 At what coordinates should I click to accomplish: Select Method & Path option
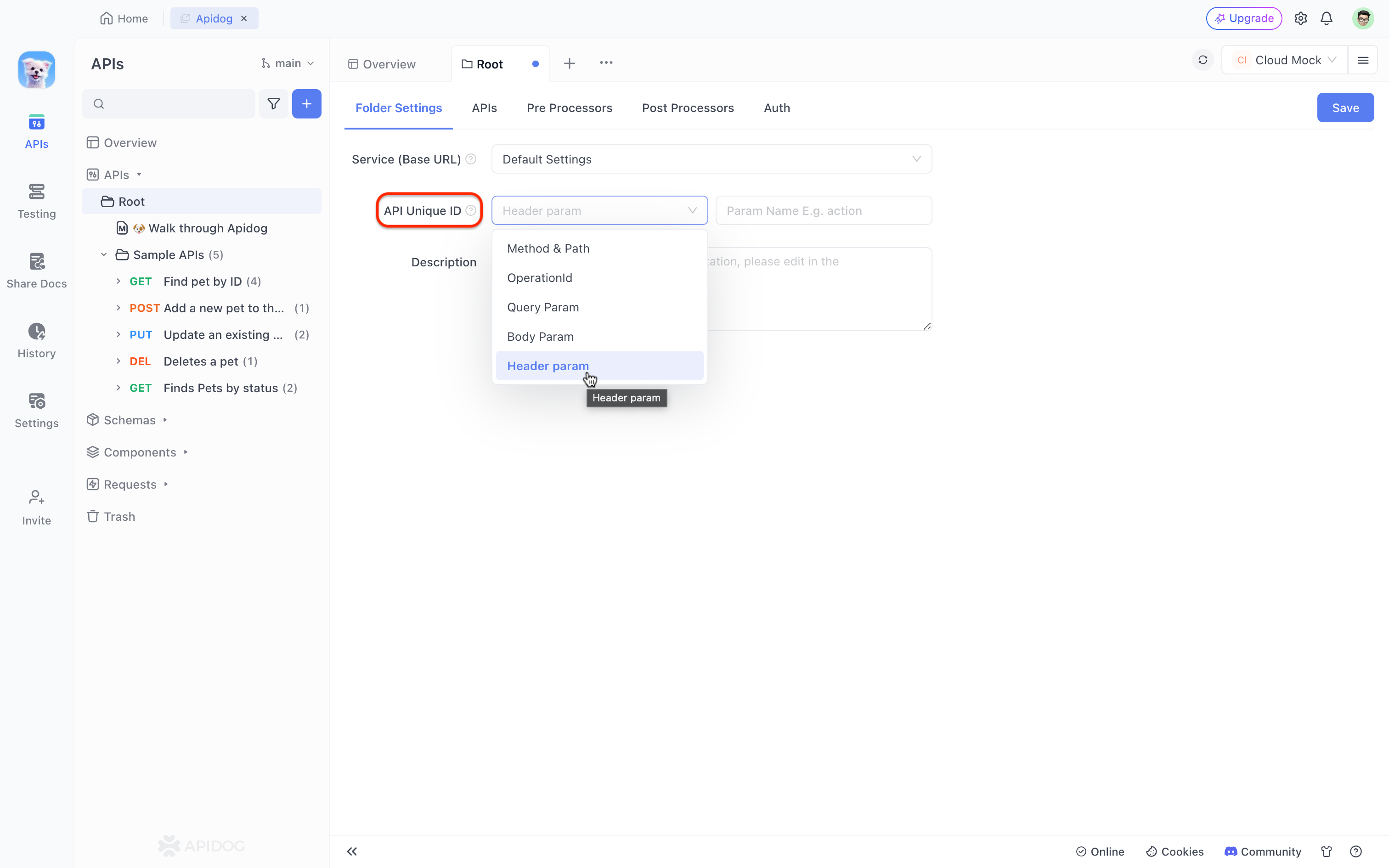(x=599, y=248)
